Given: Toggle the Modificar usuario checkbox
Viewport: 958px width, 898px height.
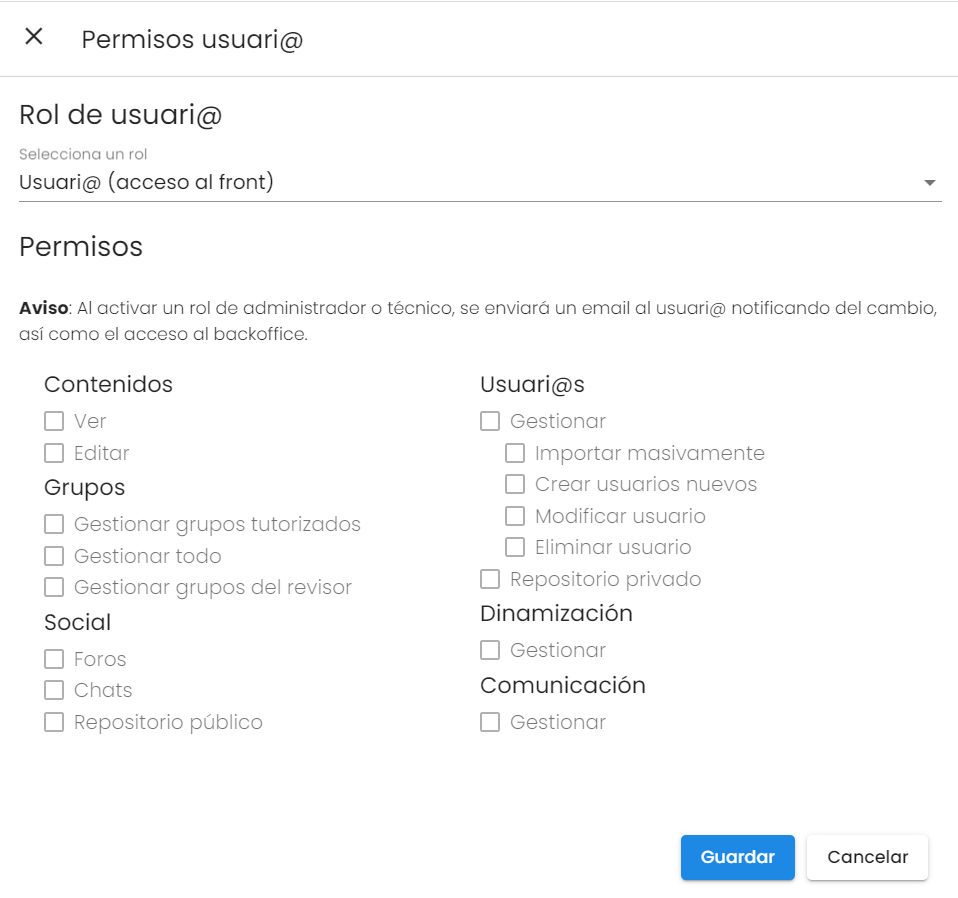Looking at the screenshot, I should pos(515,516).
